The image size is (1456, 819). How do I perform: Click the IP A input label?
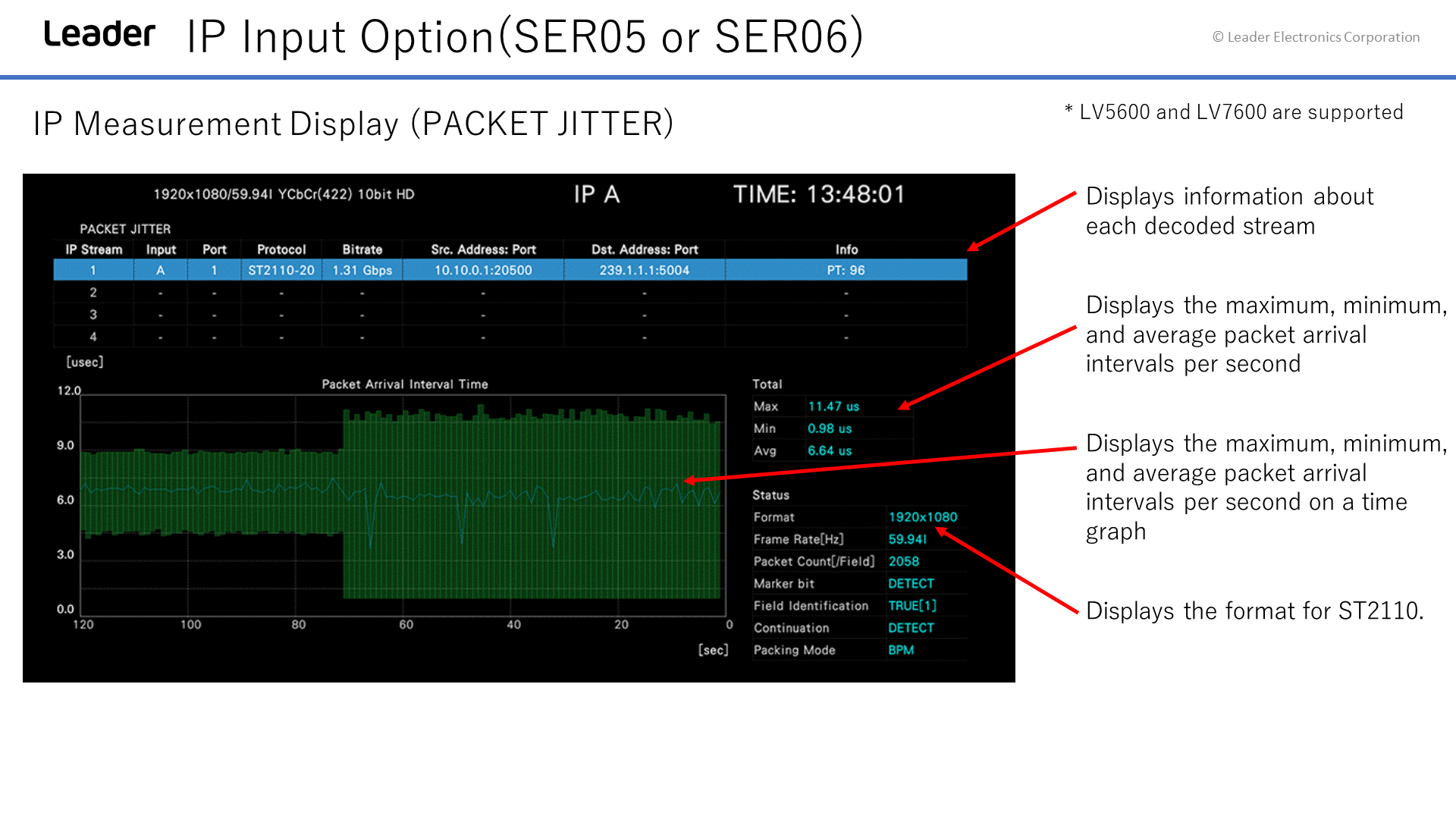pyautogui.click(x=597, y=194)
